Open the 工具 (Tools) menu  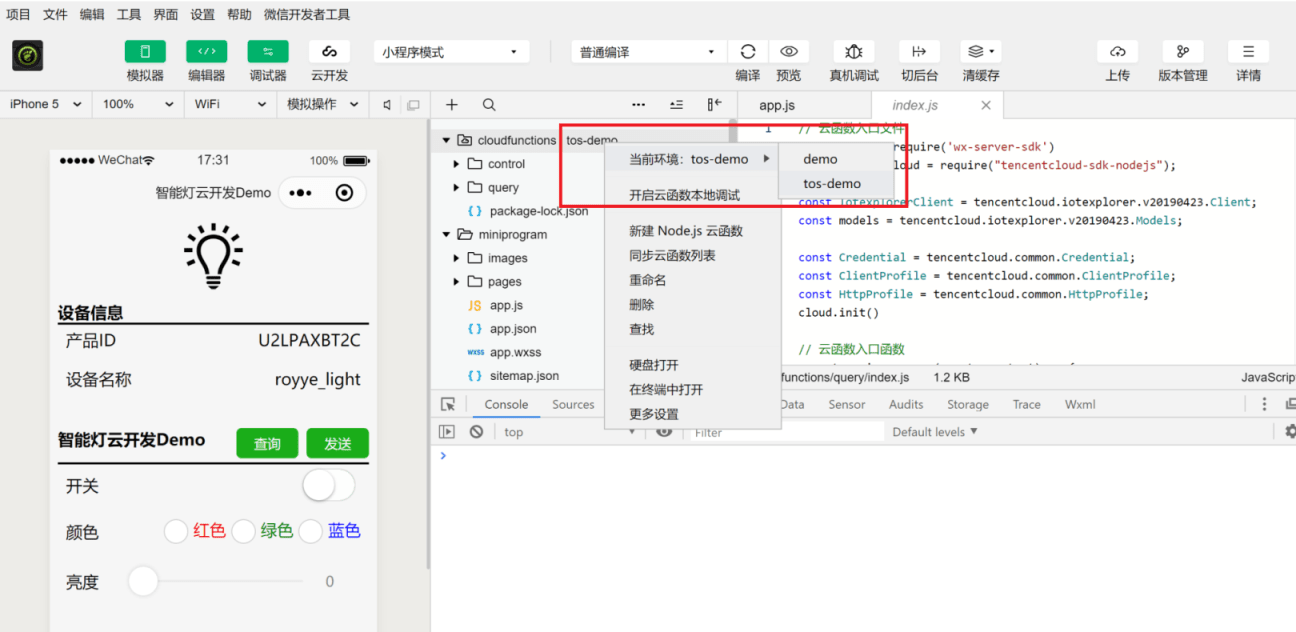(x=129, y=15)
